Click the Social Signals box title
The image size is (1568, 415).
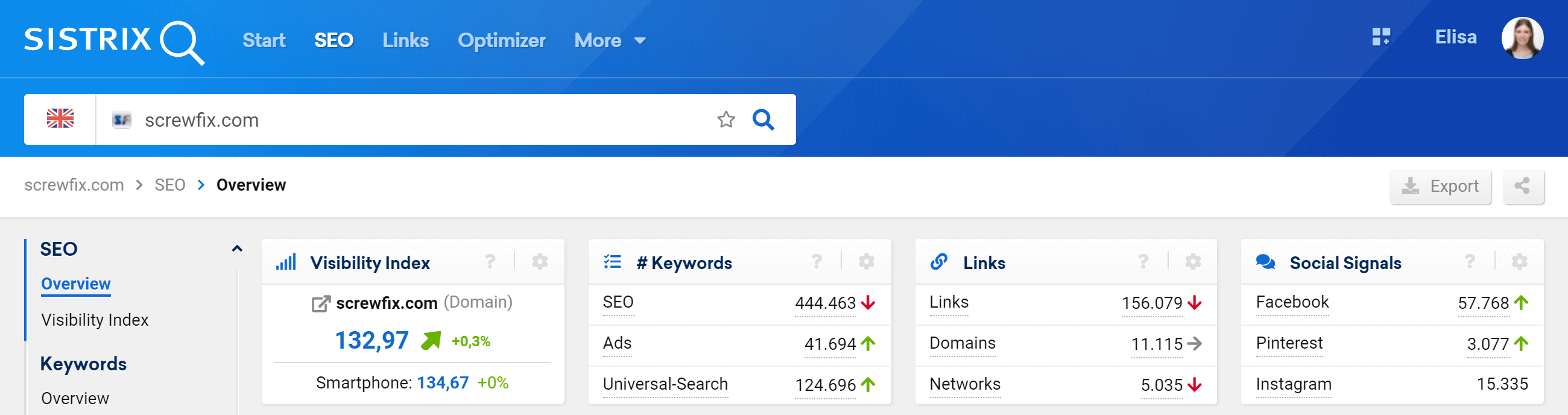1345,263
